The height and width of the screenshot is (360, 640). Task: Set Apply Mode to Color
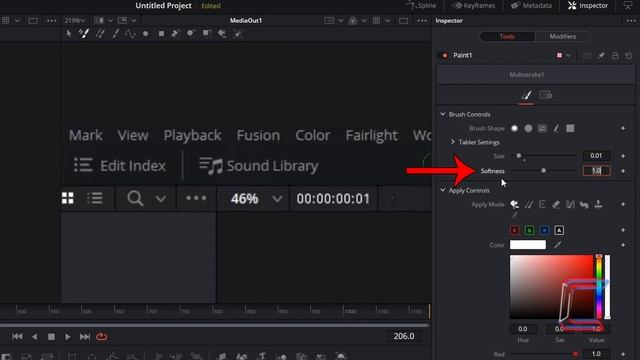514,204
